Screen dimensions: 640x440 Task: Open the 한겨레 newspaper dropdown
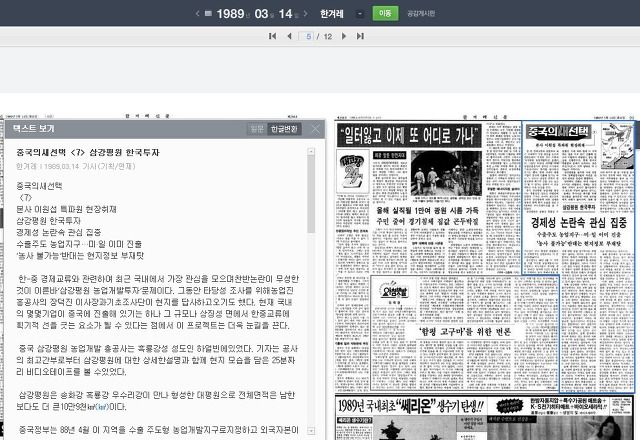(360, 13)
